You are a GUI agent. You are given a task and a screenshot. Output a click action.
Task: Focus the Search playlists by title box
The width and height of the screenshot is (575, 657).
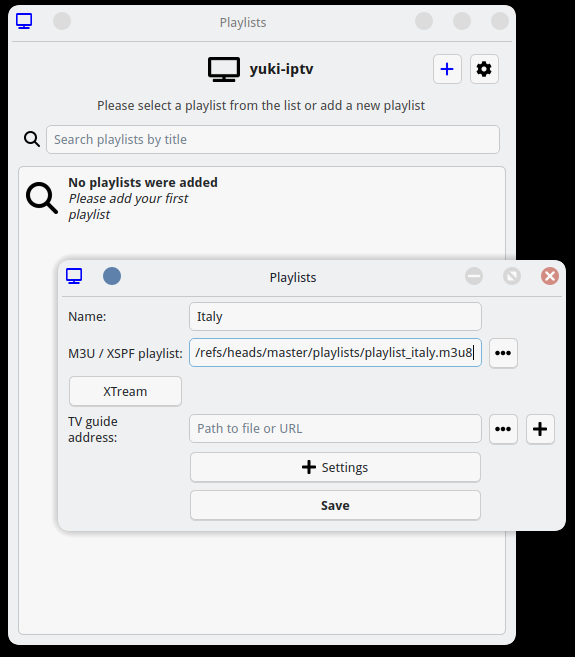tap(273, 140)
